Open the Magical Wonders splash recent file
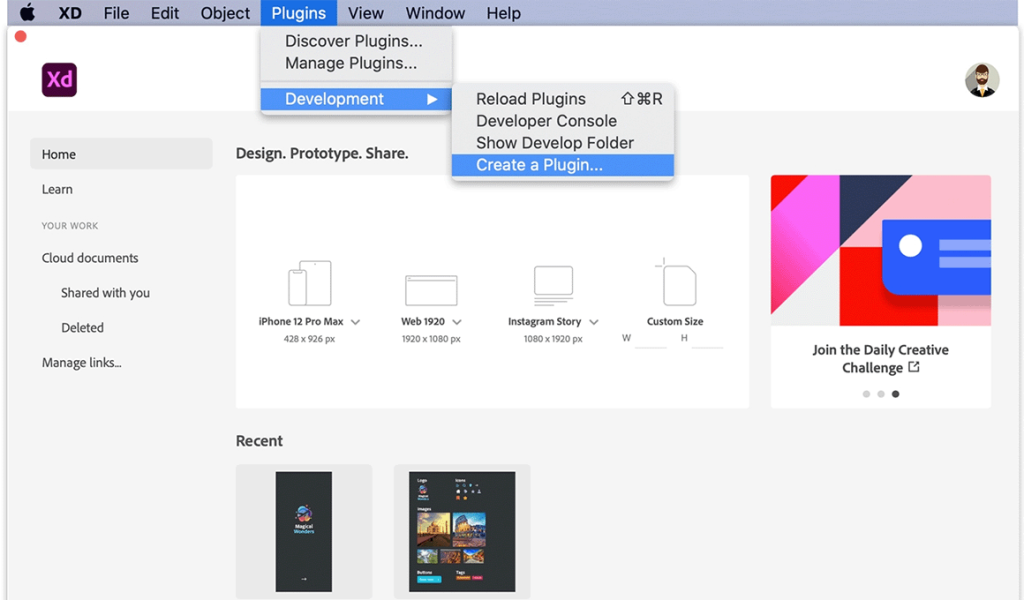The width and height of the screenshot is (1024, 600). coord(304,531)
